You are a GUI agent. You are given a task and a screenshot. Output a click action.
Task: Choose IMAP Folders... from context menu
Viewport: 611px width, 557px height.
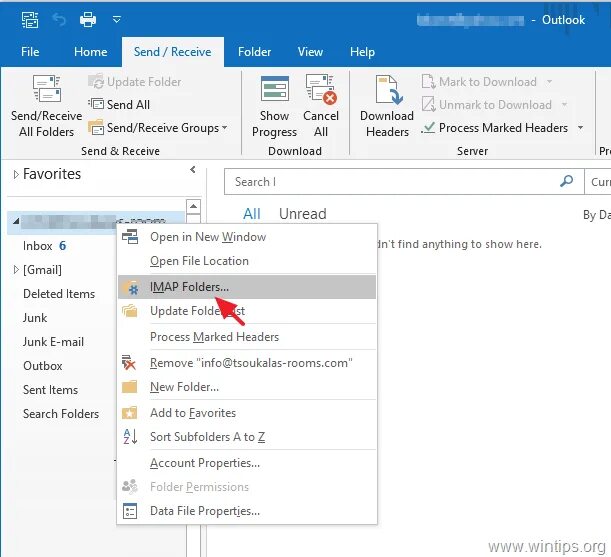click(247, 287)
